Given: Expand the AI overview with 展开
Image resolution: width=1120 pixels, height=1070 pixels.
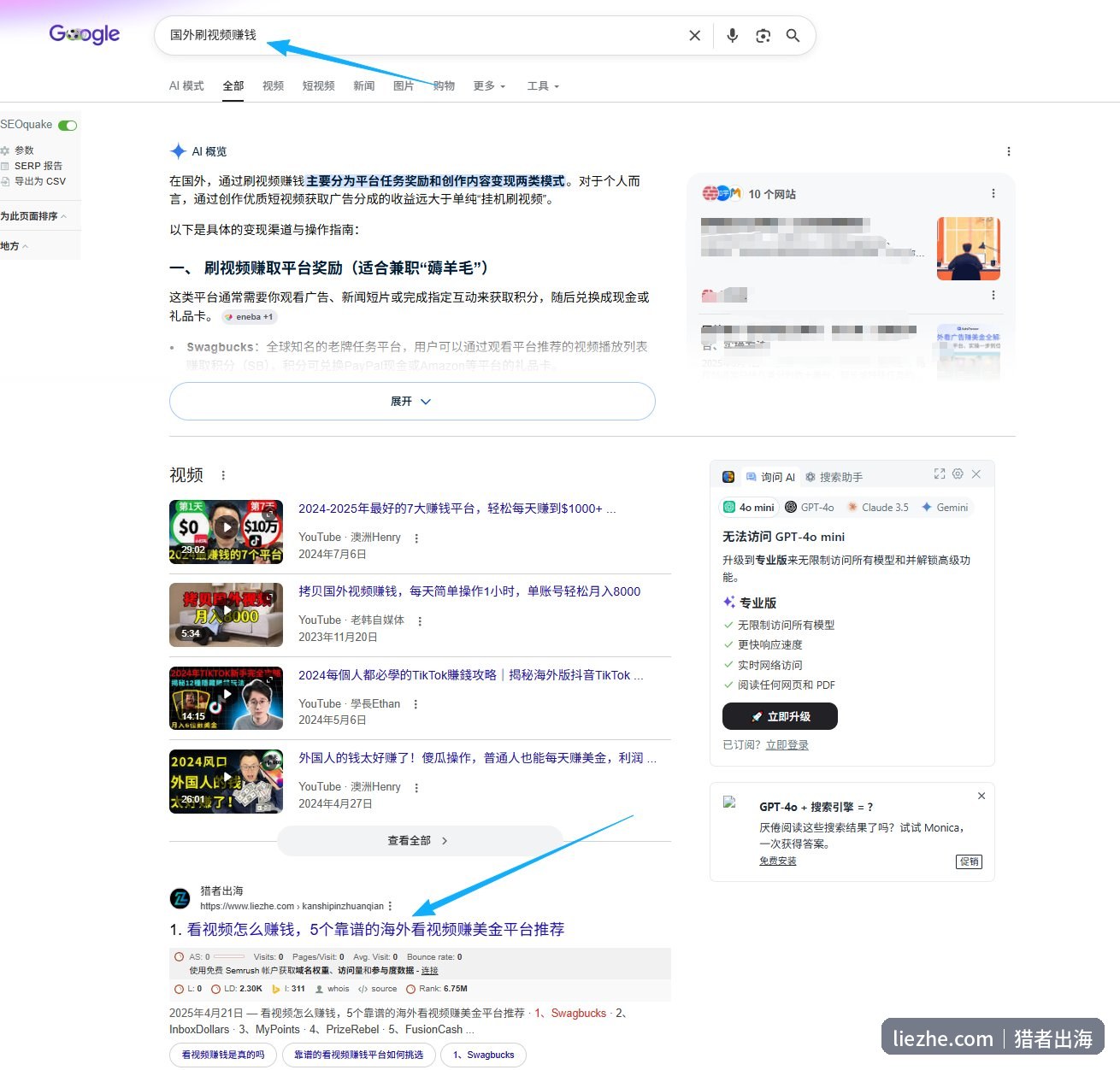Looking at the screenshot, I should (x=412, y=401).
